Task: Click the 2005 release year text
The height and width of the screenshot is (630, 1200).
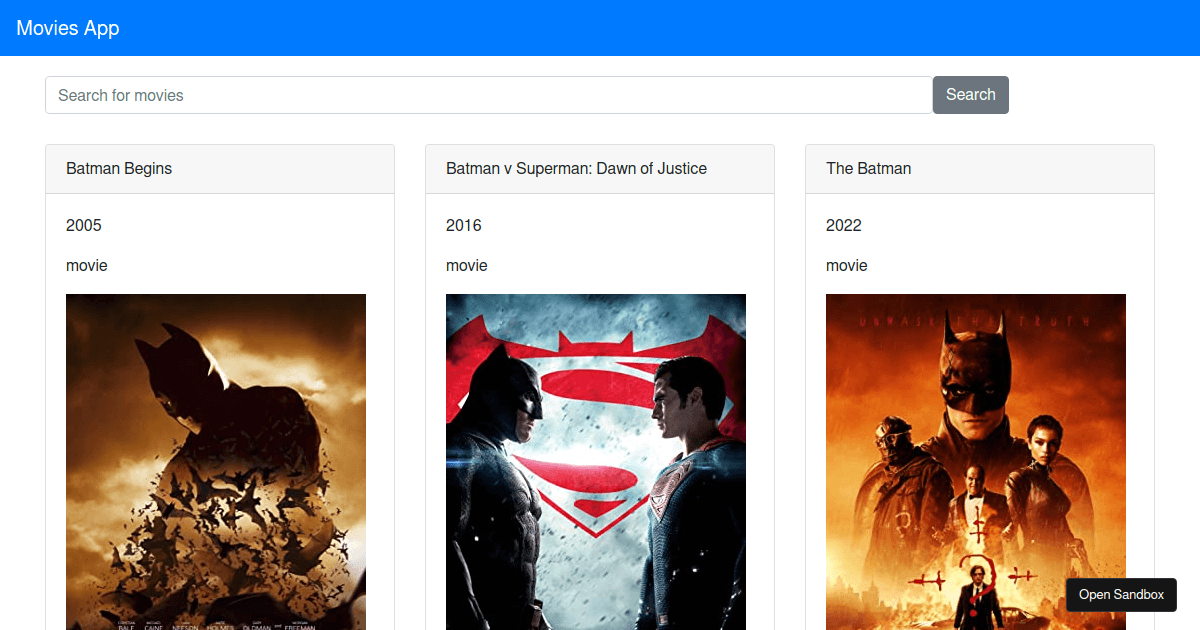Action: [x=84, y=225]
